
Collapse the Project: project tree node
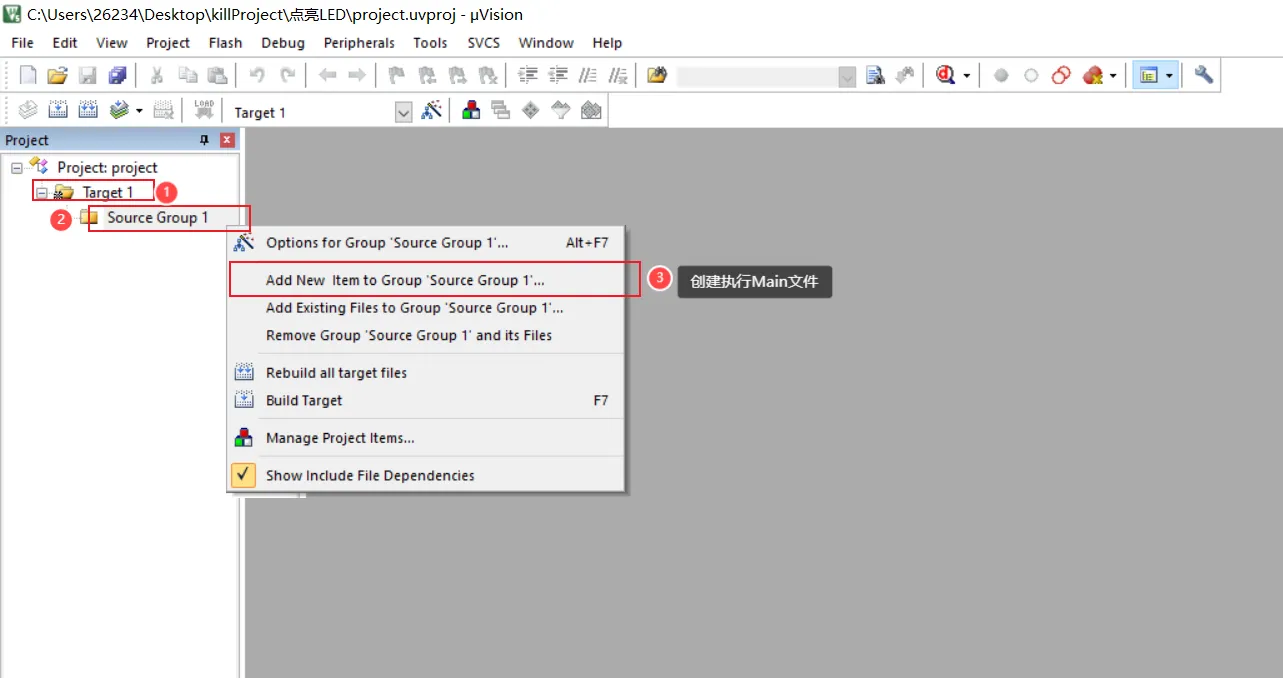click(x=17, y=167)
